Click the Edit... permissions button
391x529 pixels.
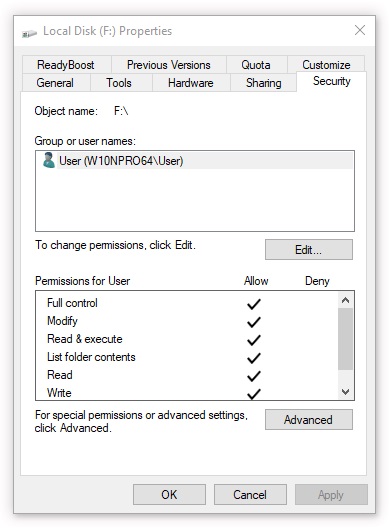coord(309,250)
